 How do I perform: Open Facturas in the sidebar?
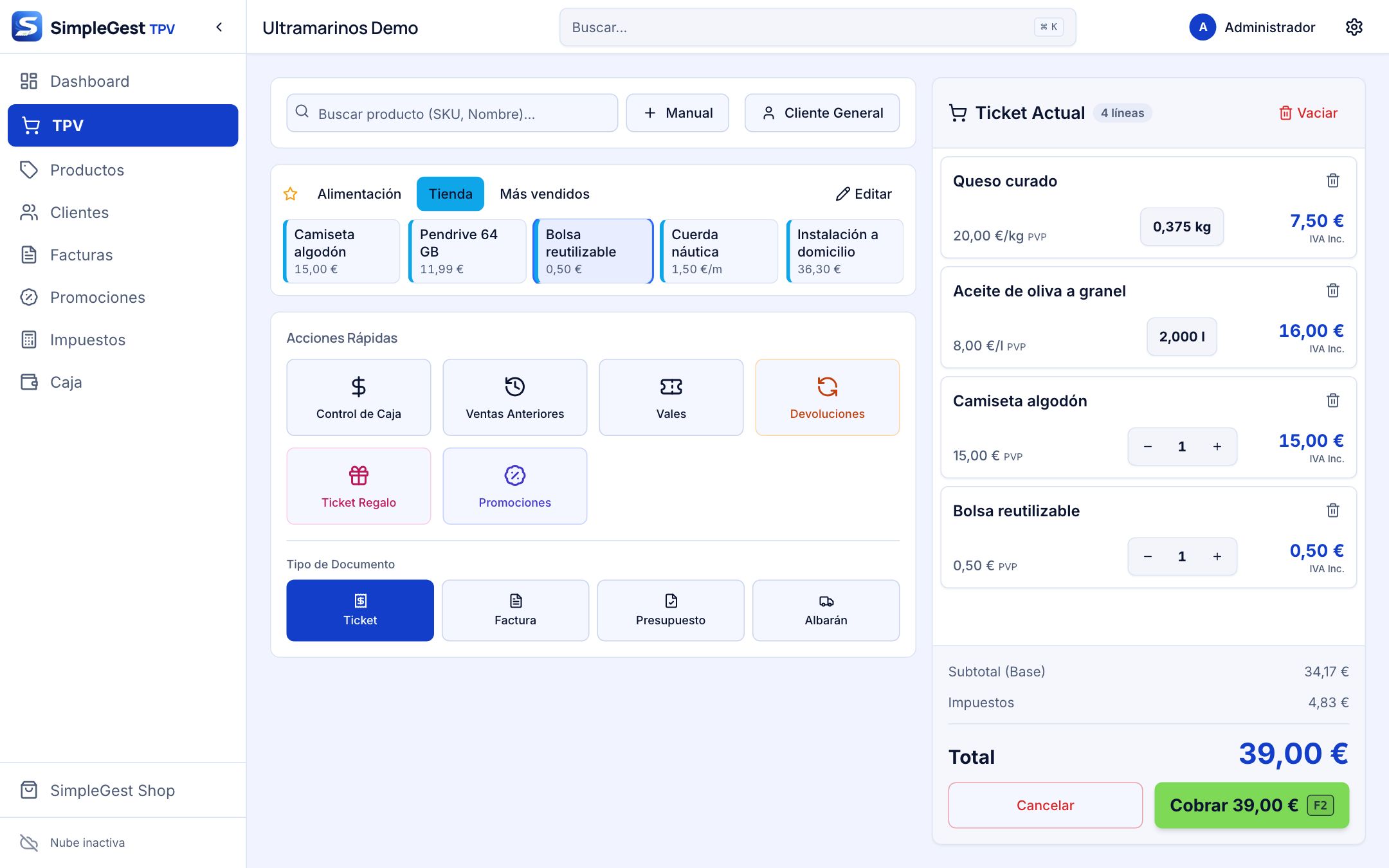(123, 255)
